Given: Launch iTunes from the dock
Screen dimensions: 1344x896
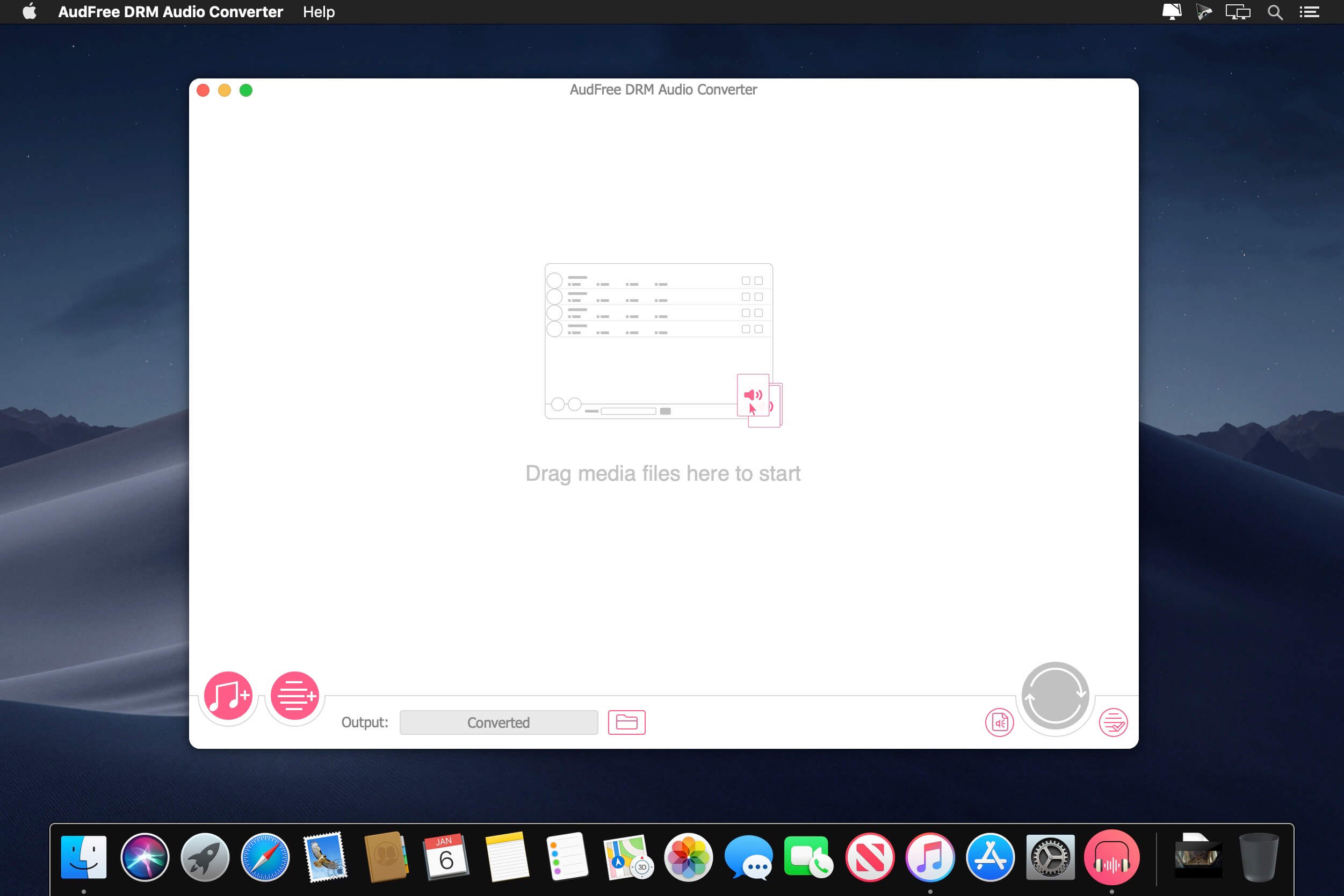Looking at the screenshot, I should (930, 857).
